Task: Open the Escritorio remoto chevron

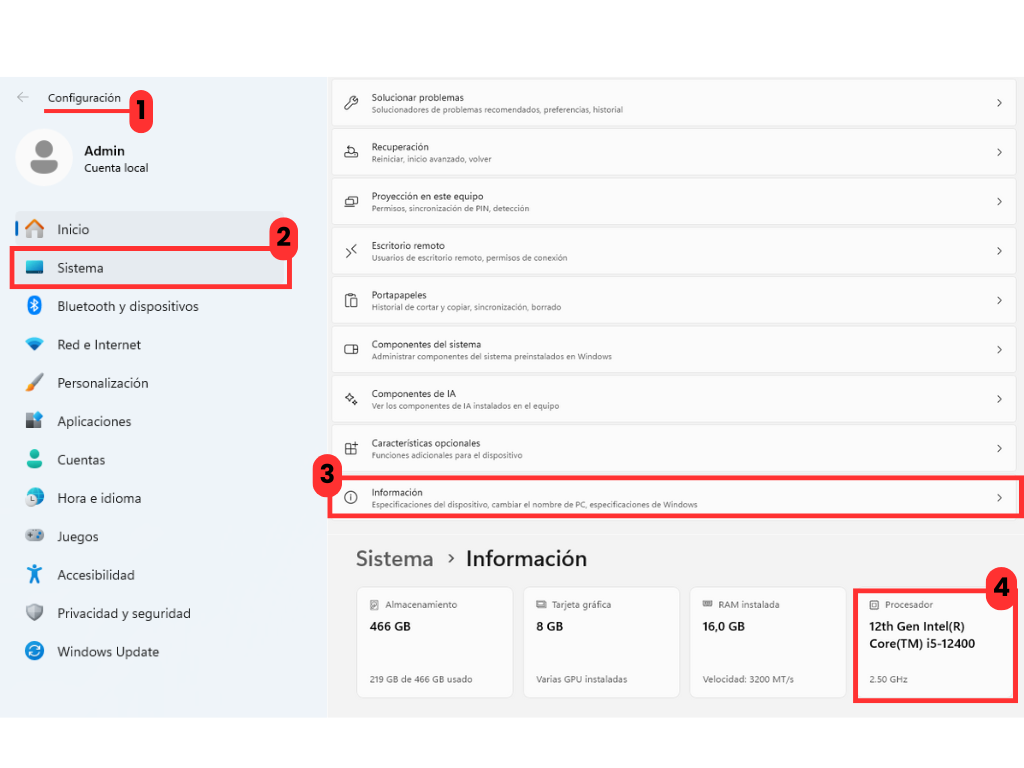Action: 999,251
